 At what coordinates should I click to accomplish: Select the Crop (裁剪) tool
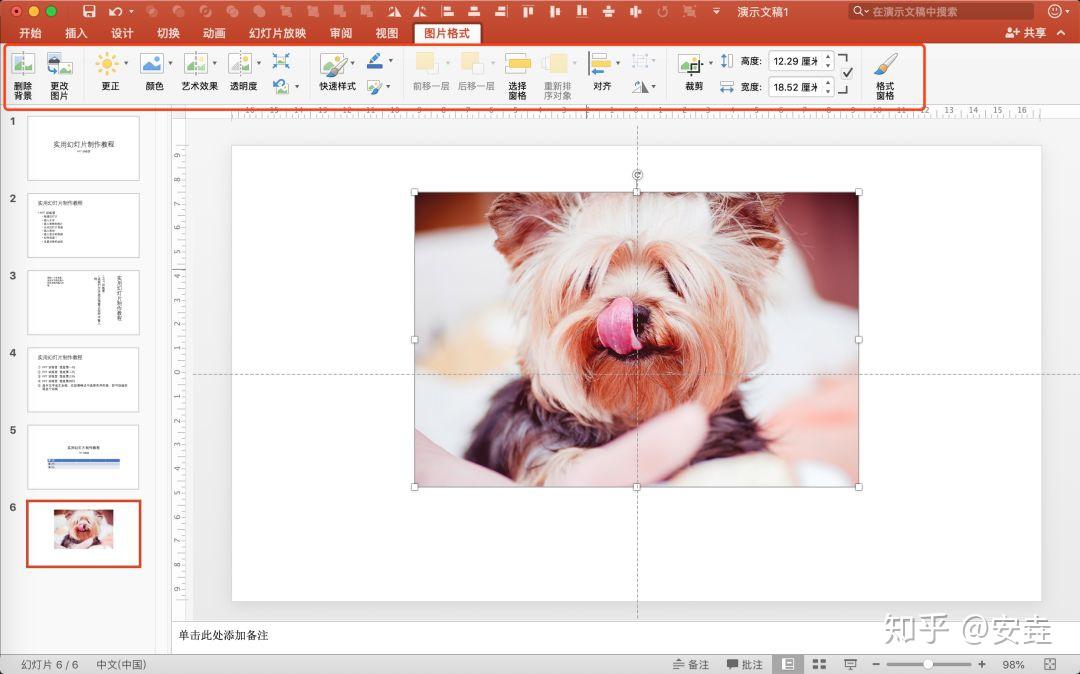[691, 65]
